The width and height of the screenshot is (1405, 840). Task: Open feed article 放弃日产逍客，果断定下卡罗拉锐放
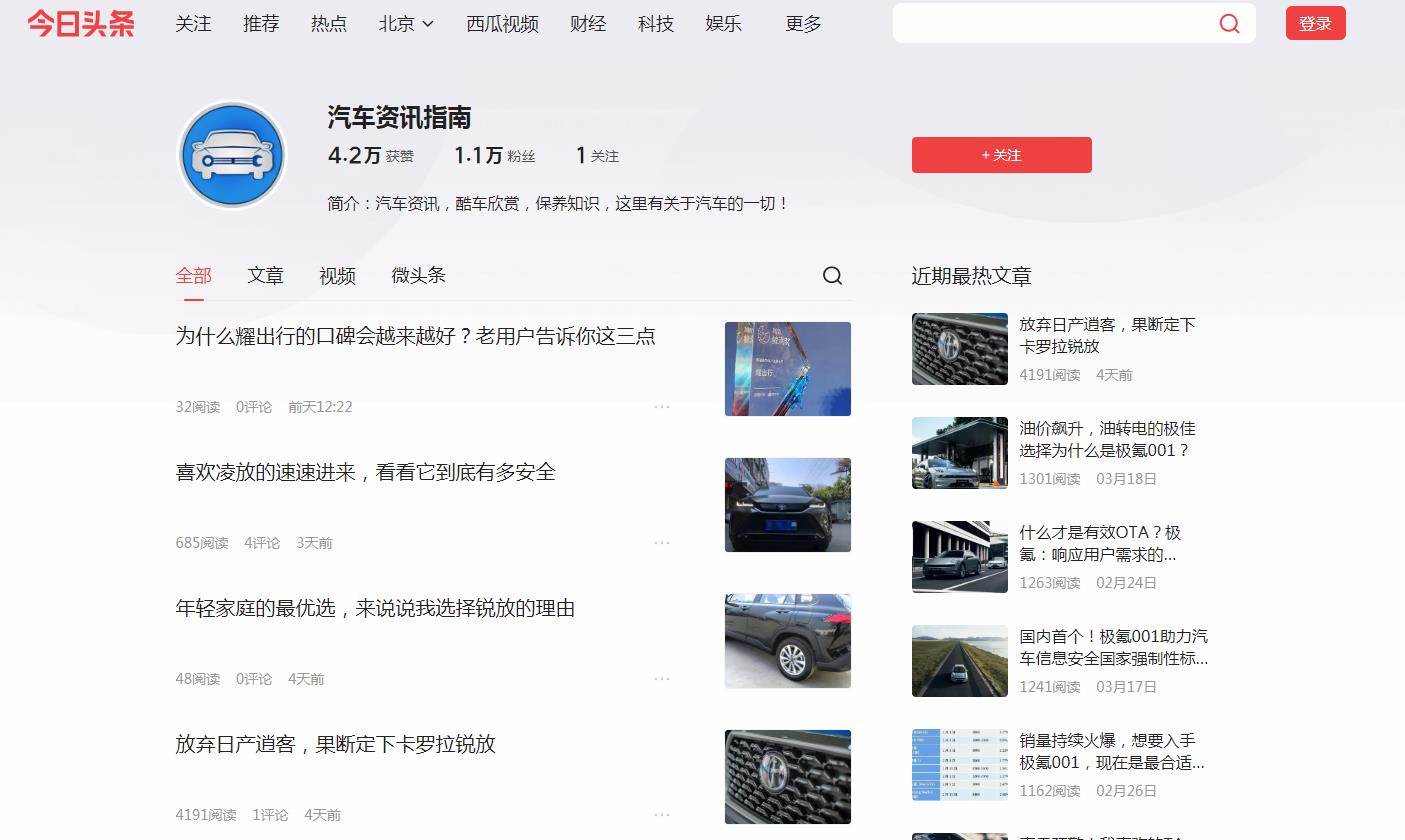coord(335,744)
